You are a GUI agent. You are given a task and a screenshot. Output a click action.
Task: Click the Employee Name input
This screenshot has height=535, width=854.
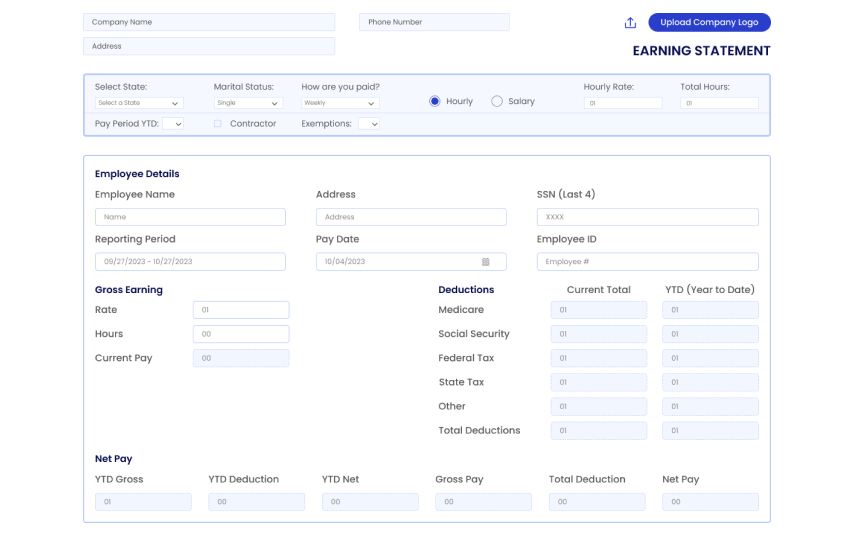[x=190, y=217]
